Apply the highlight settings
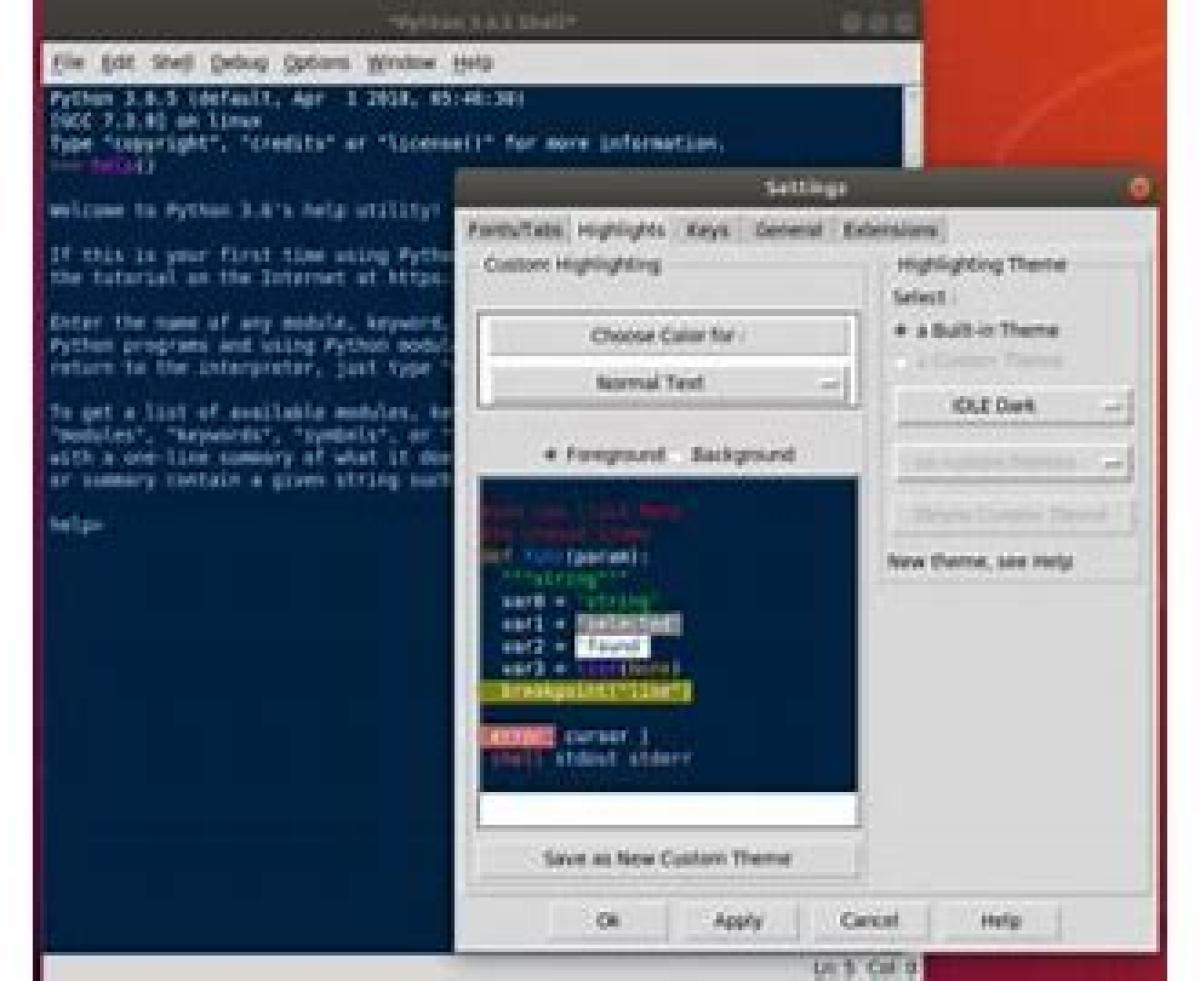The width and height of the screenshot is (1200, 981). (x=738, y=921)
